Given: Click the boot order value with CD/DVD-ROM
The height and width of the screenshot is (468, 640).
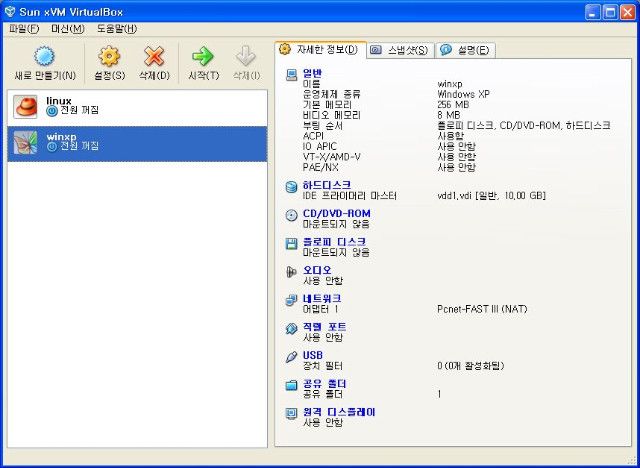Looking at the screenshot, I should click(x=524, y=126).
